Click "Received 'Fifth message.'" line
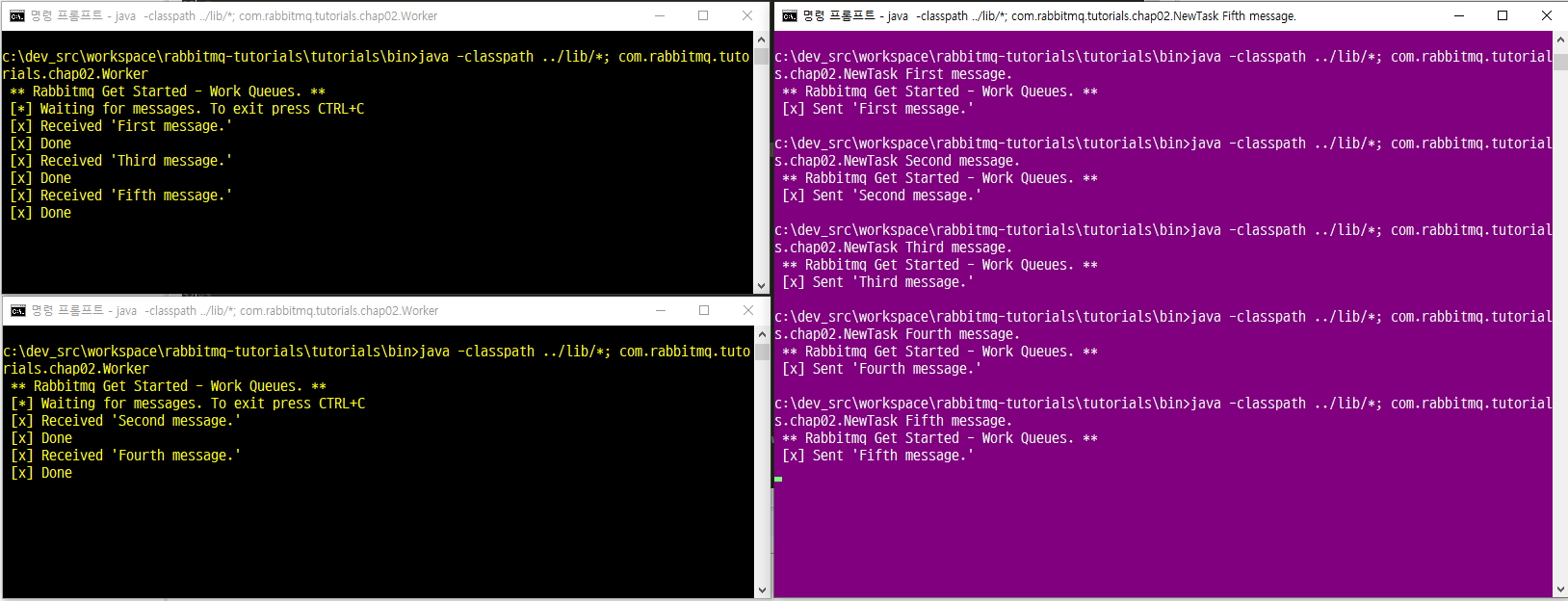Viewport: 1568px width, 601px height. tap(120, 196)
